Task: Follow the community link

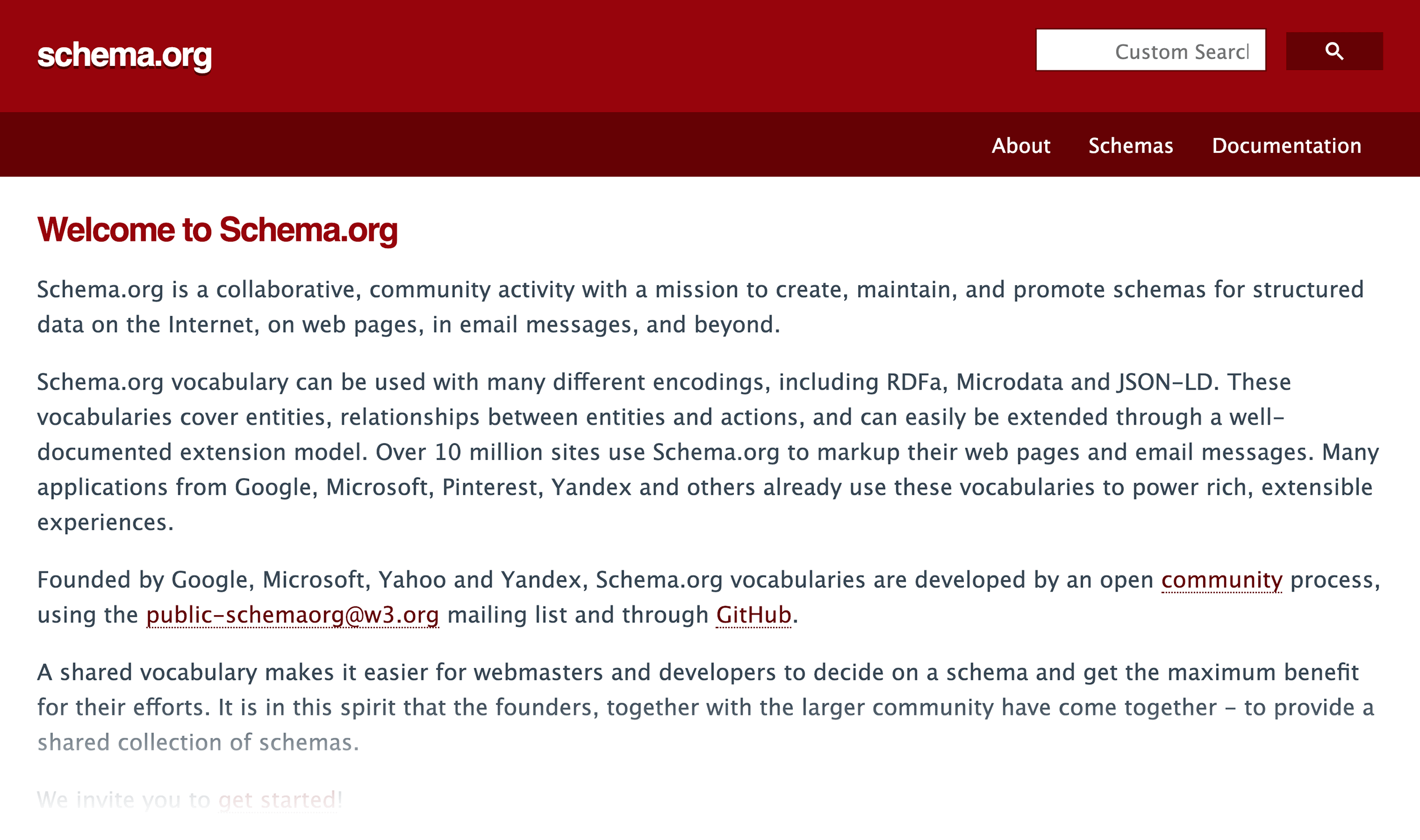Action: tap(1221, 580)
